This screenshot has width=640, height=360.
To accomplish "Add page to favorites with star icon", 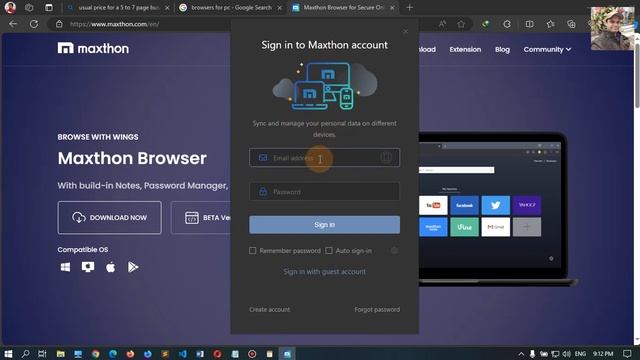I will click(461, 24).
